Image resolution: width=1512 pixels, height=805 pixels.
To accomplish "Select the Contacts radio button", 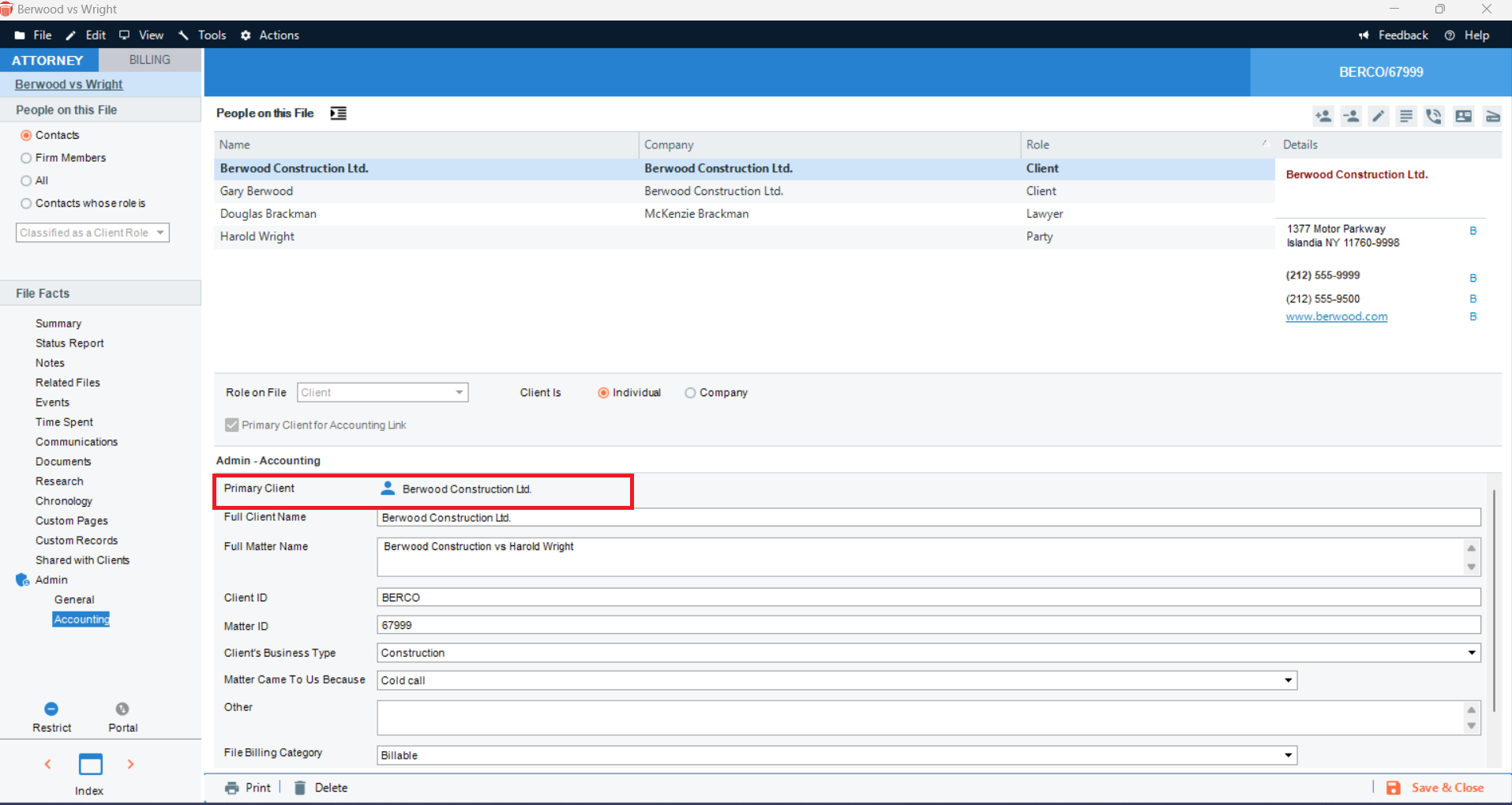I will click(26, 136).
